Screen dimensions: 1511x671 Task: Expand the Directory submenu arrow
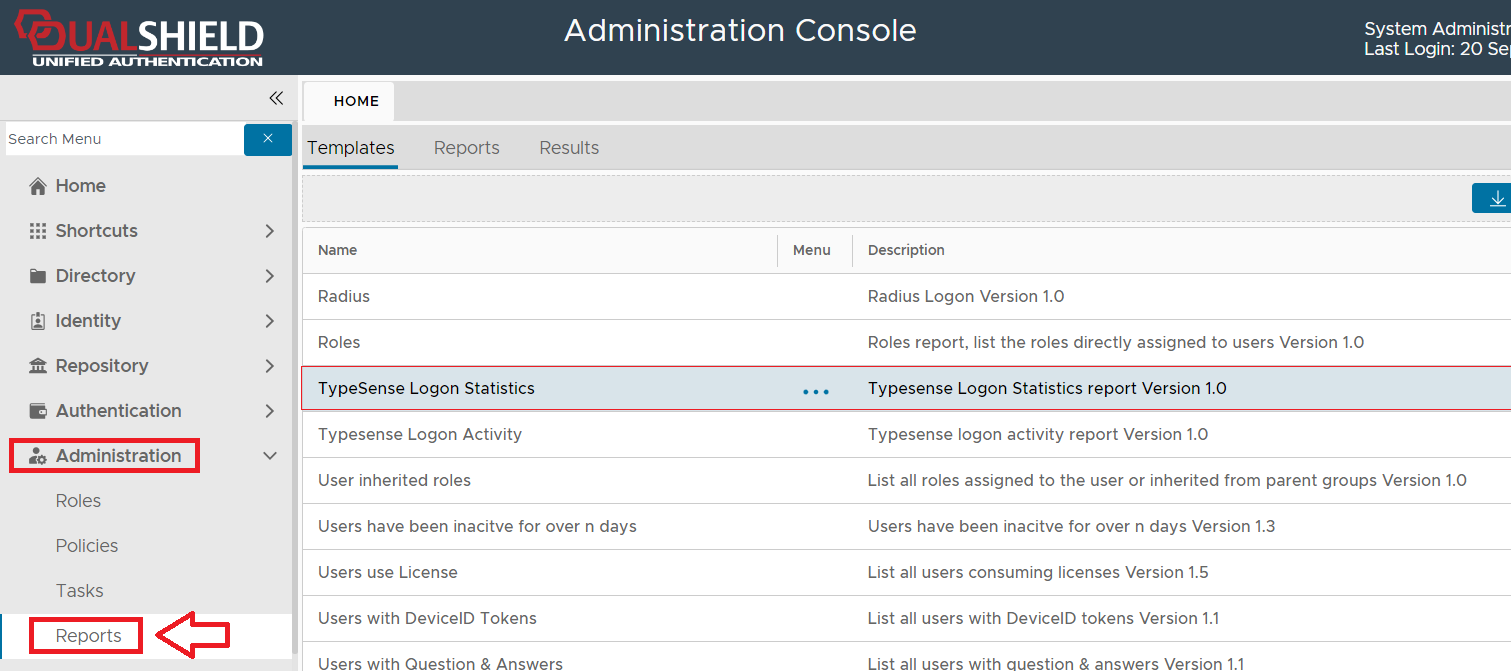269,276
